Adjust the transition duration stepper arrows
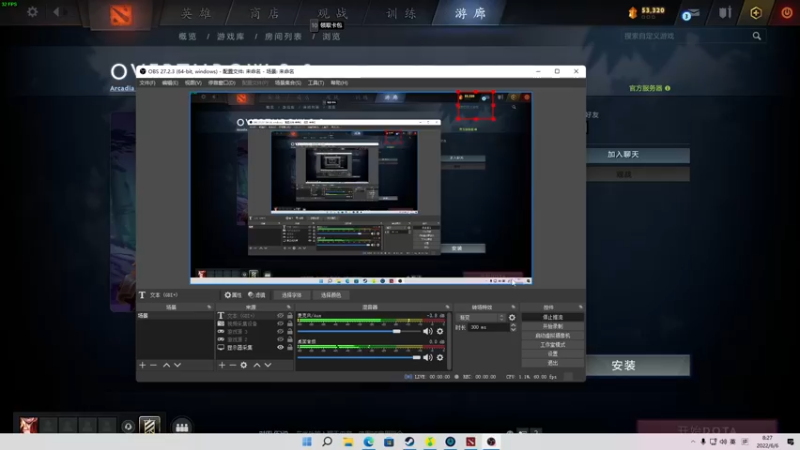Viewport: 800px width, 450px height. point(513,327)
